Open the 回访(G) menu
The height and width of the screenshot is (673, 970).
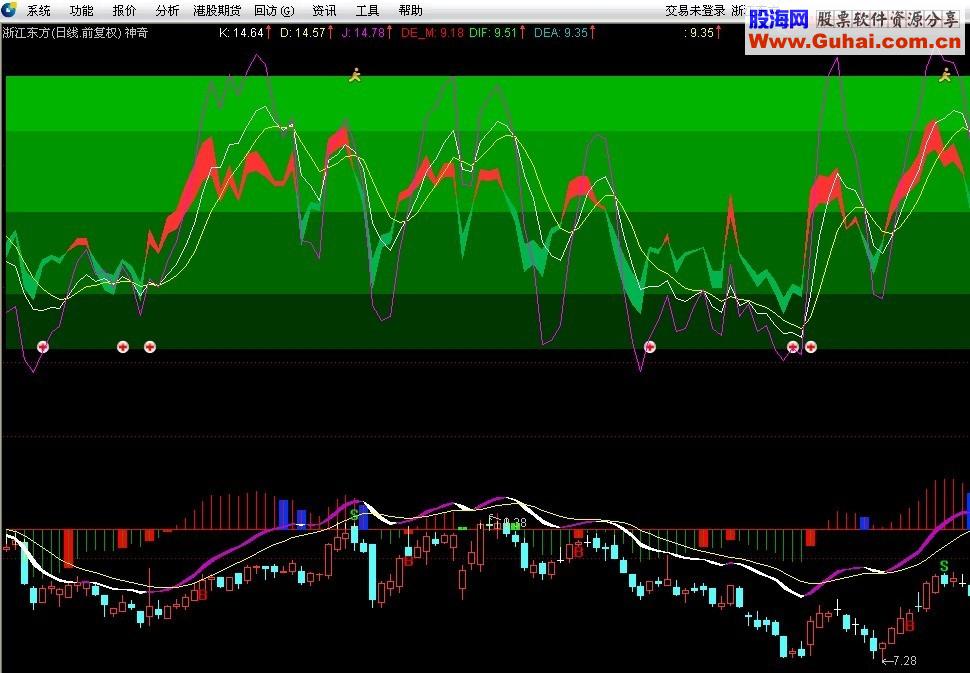click(x=274, y=11)
